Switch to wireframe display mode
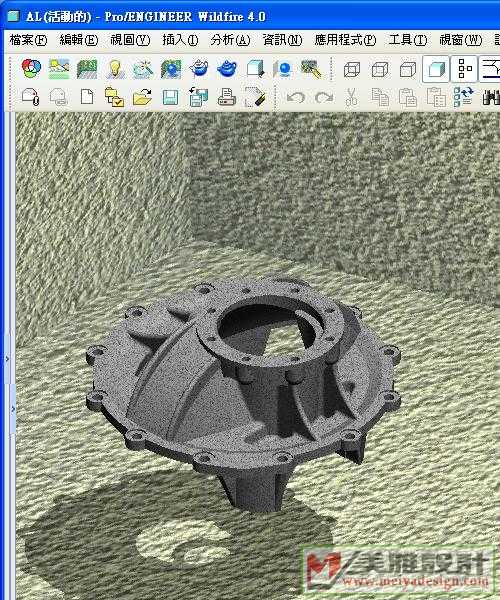The image size is (500, 600). [x=352, y=70]
